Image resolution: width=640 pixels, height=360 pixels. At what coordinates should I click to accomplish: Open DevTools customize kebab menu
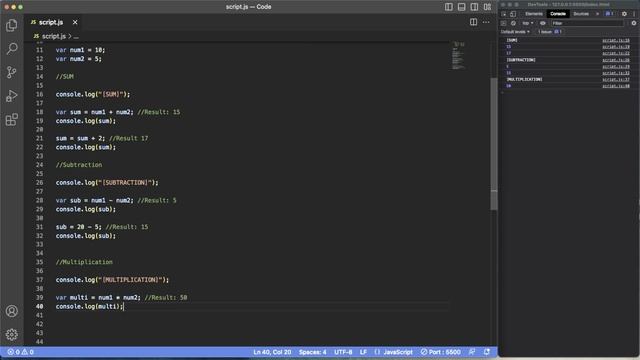634,14
